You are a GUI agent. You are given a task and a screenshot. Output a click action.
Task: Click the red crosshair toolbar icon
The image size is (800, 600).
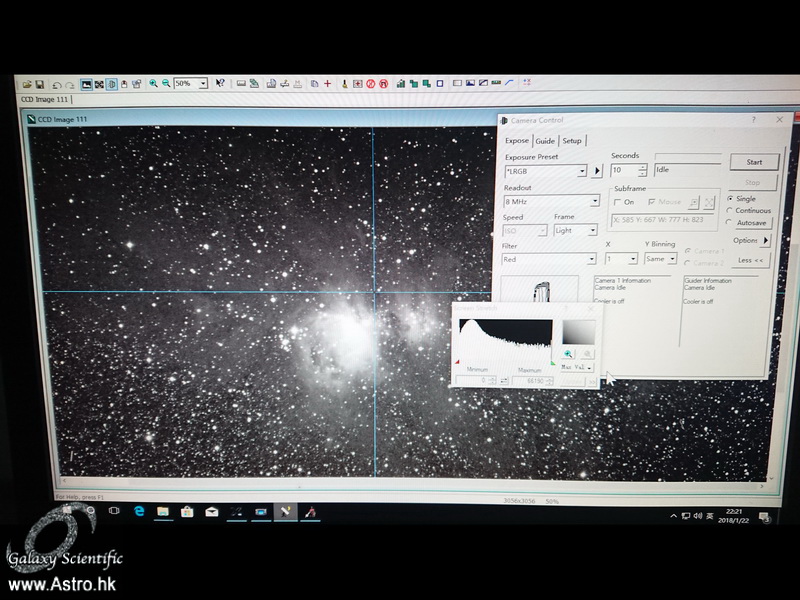coord(328,84)
